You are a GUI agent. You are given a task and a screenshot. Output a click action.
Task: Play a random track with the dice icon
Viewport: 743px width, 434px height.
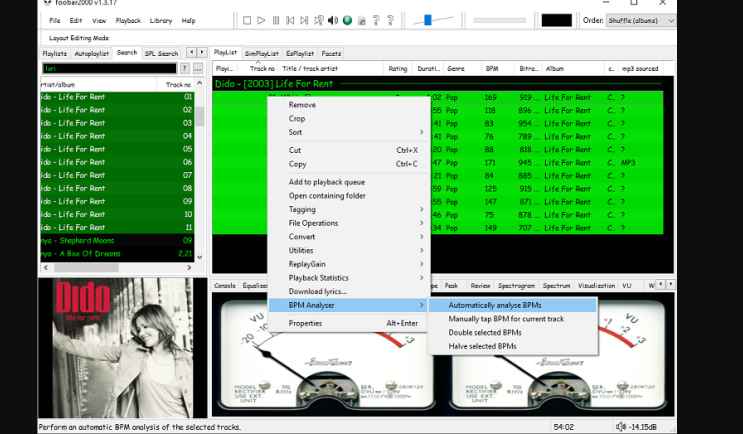(x=319, y=20)
